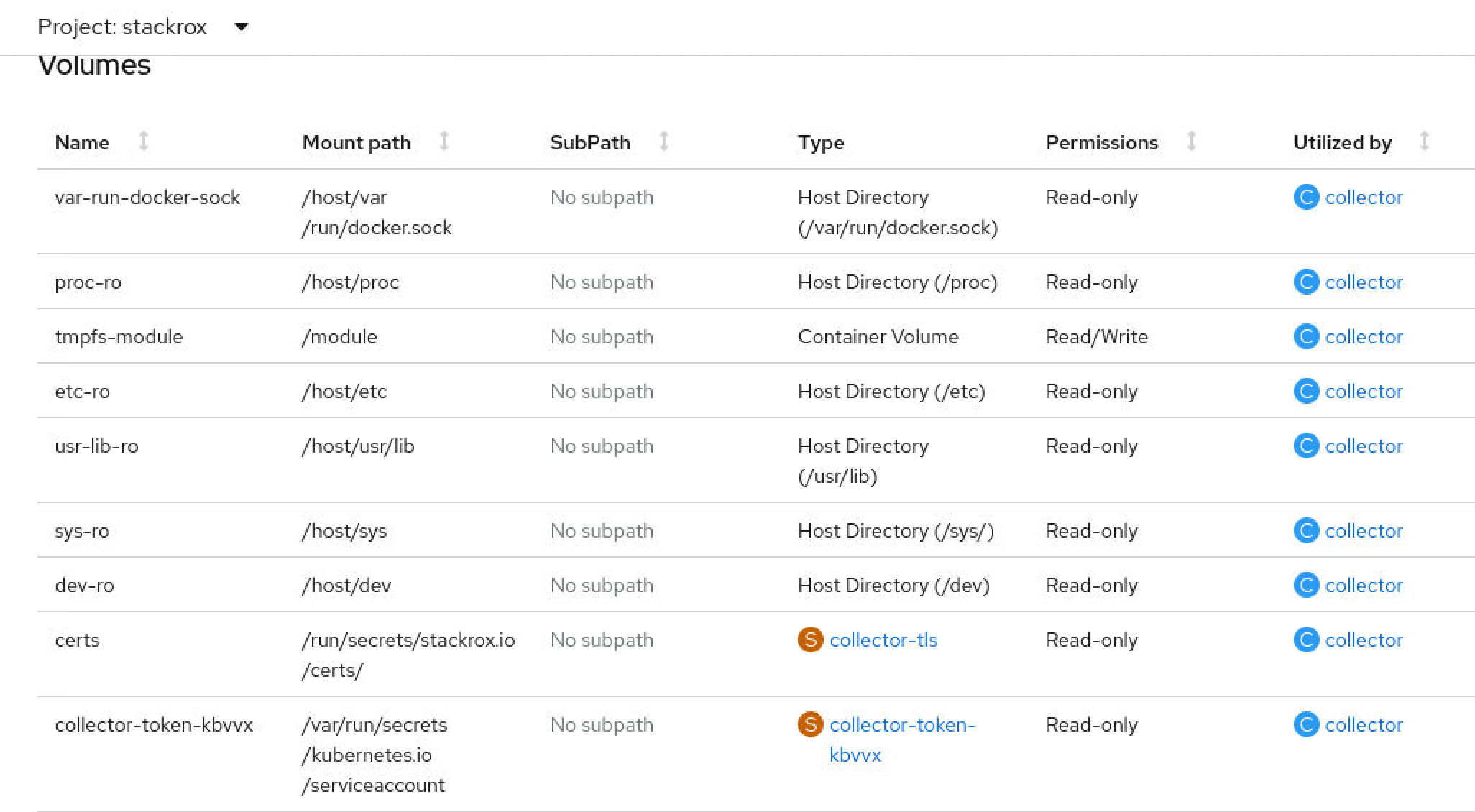Open the collector-token-kbvvx secret link
The height and width of the screenshot is (812, 1475).
pyautogui.click(x=901, y=725)
